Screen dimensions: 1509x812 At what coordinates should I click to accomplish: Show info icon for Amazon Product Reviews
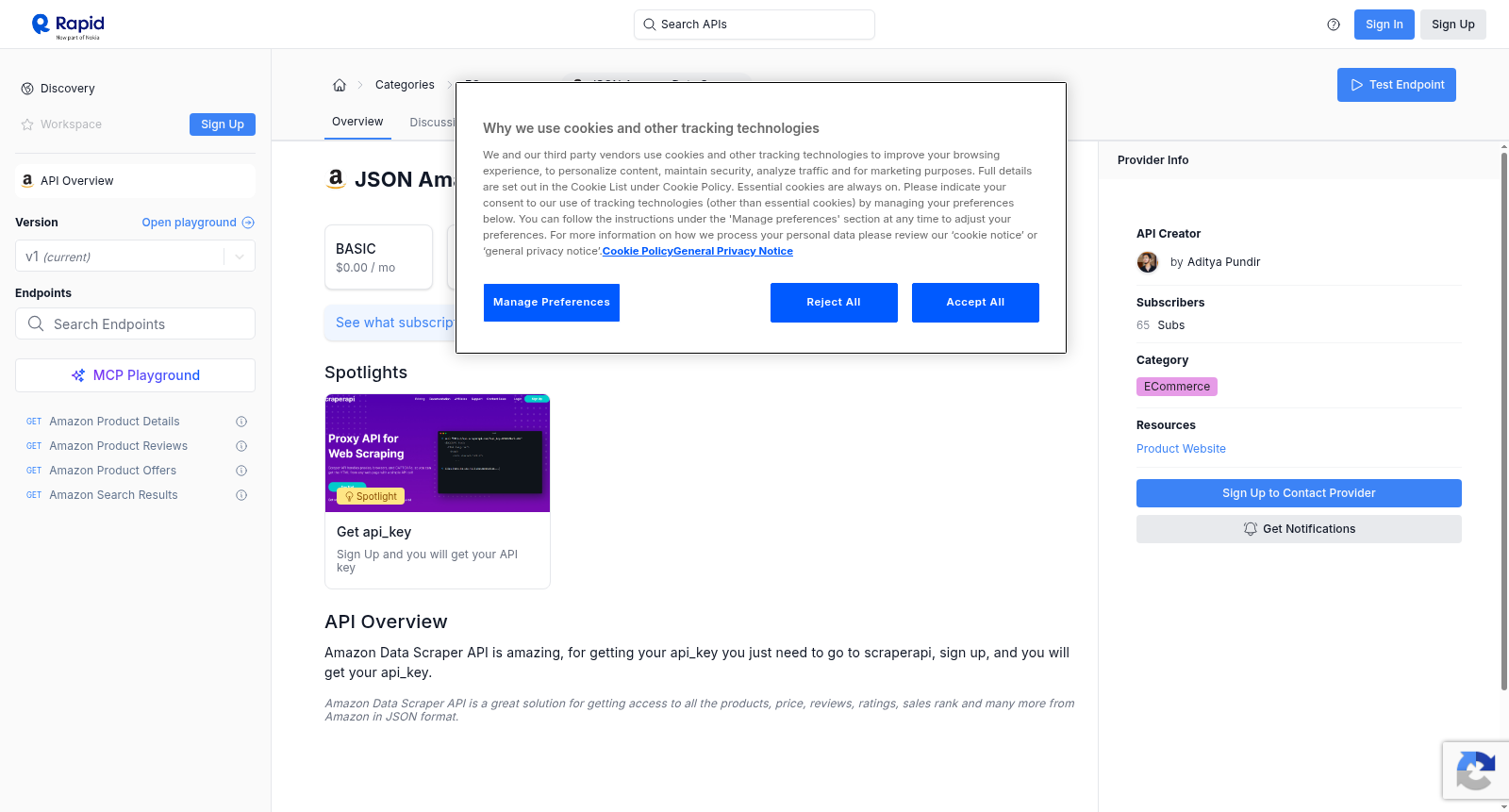[241, 446]
